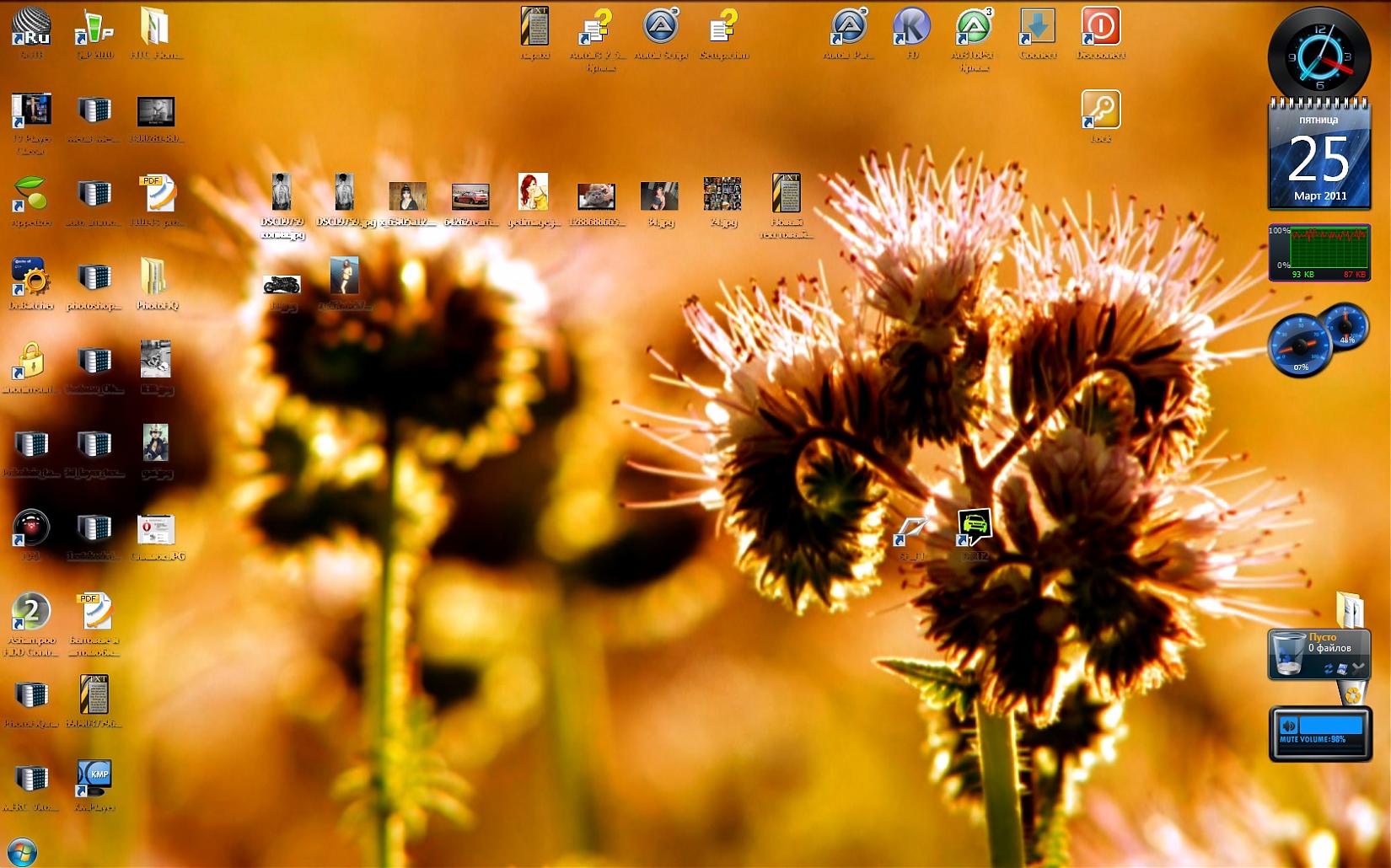Launch the golden key Lock shortcut
Viewport: 1391px width, 868px height.
pyautogui.click(x=1100, y=110)
